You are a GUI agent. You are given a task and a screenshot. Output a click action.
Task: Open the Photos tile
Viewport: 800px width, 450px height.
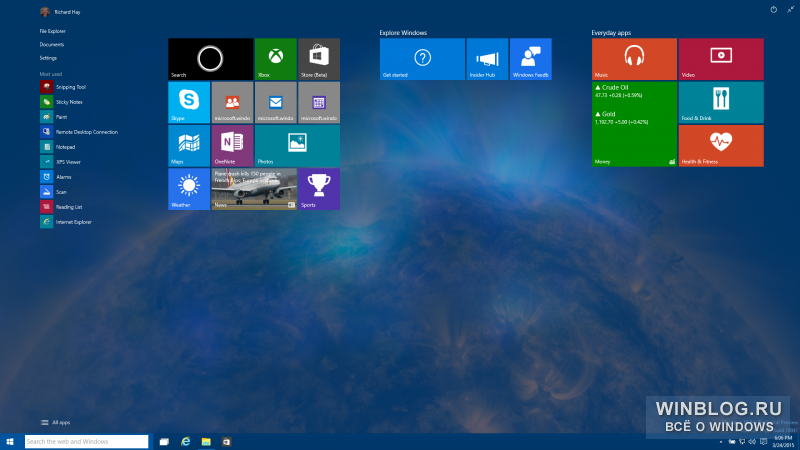pos(297,146)
